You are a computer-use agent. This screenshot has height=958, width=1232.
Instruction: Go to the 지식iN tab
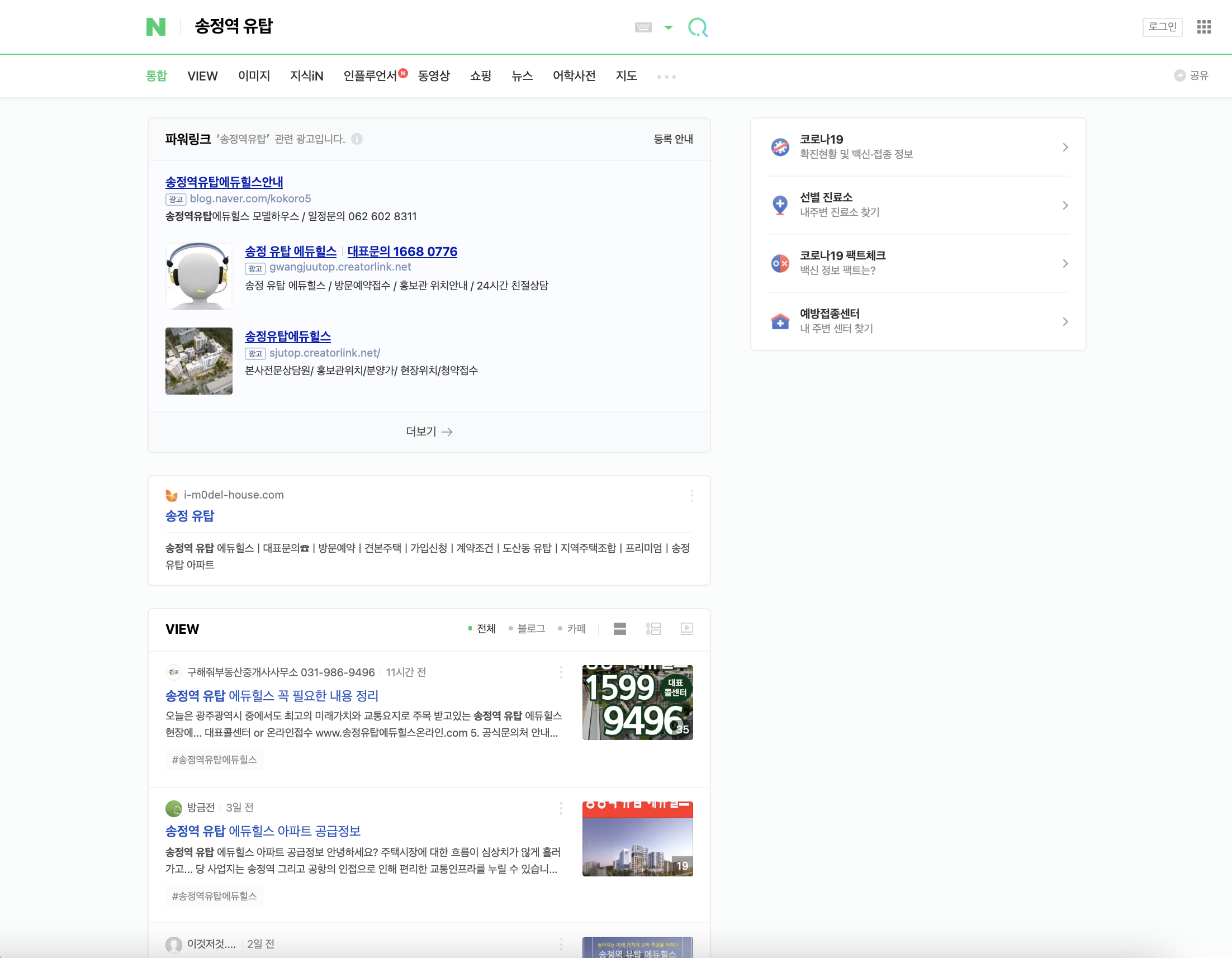[x=306, y=75]
